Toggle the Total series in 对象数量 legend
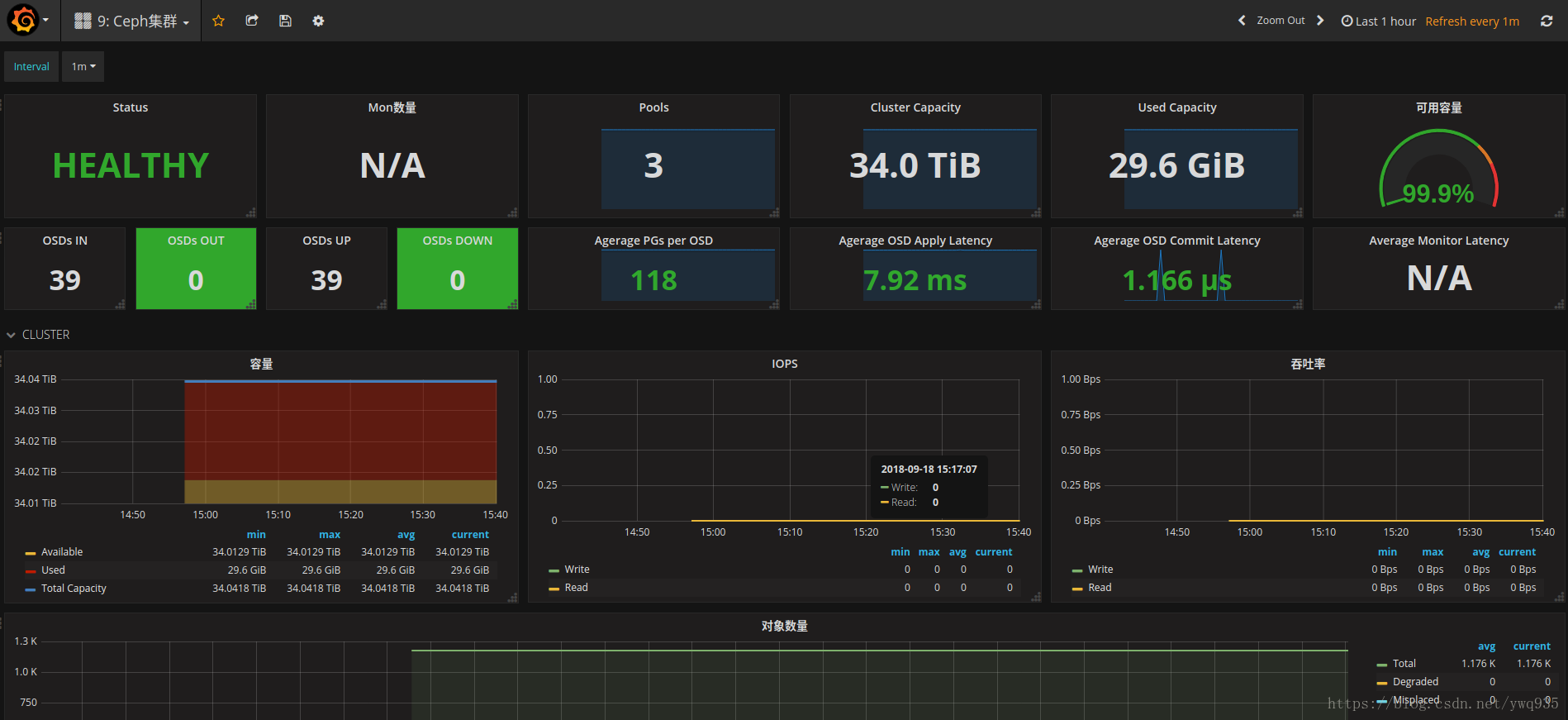Image resolution: width=1568 pixels, height=720 pixels. 1404,664
